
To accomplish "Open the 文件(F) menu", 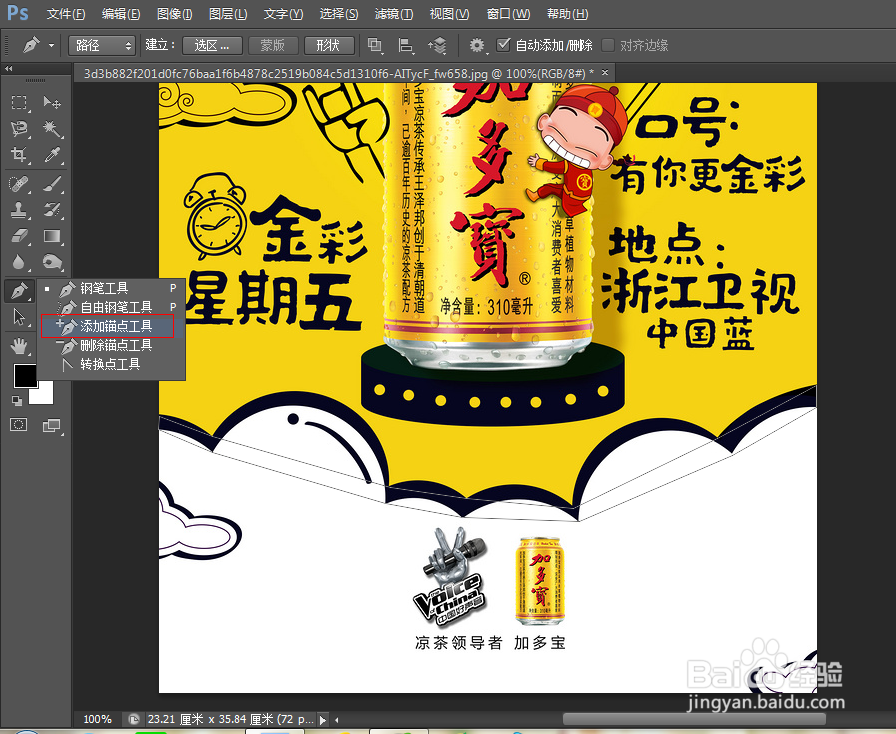I will [x=66, y=14].
